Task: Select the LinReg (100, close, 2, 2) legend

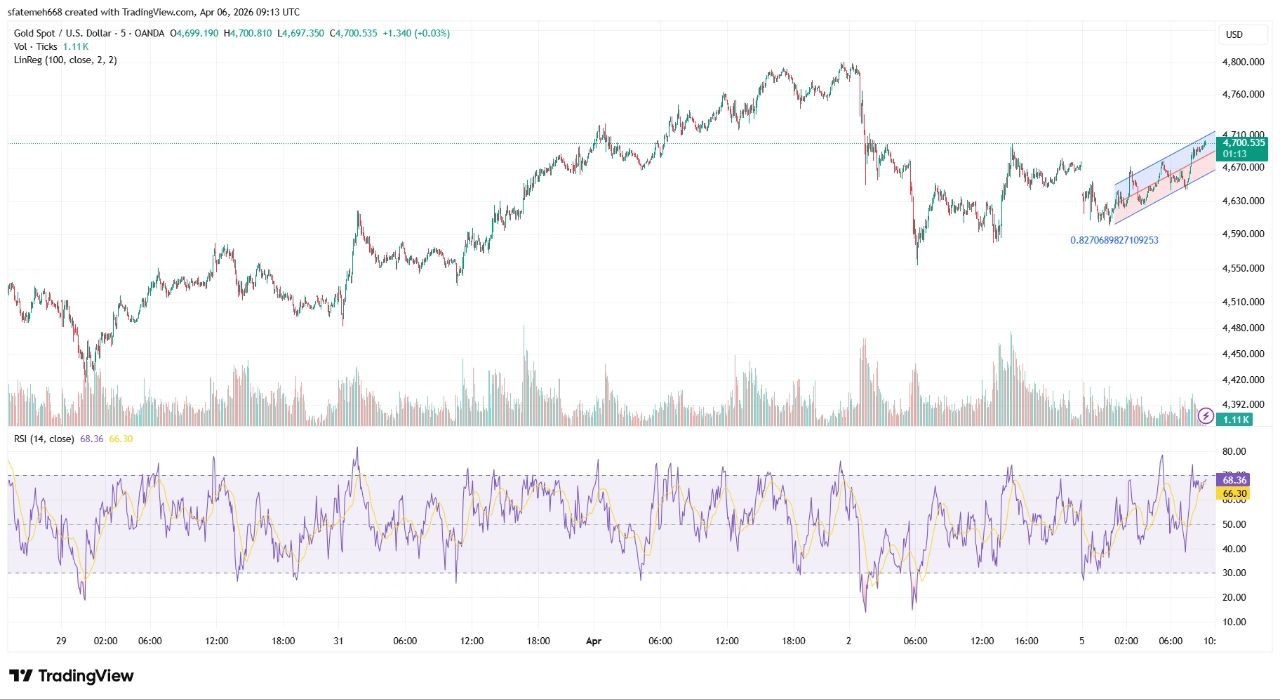Action: pyautogui.click(x=65, y=60)
